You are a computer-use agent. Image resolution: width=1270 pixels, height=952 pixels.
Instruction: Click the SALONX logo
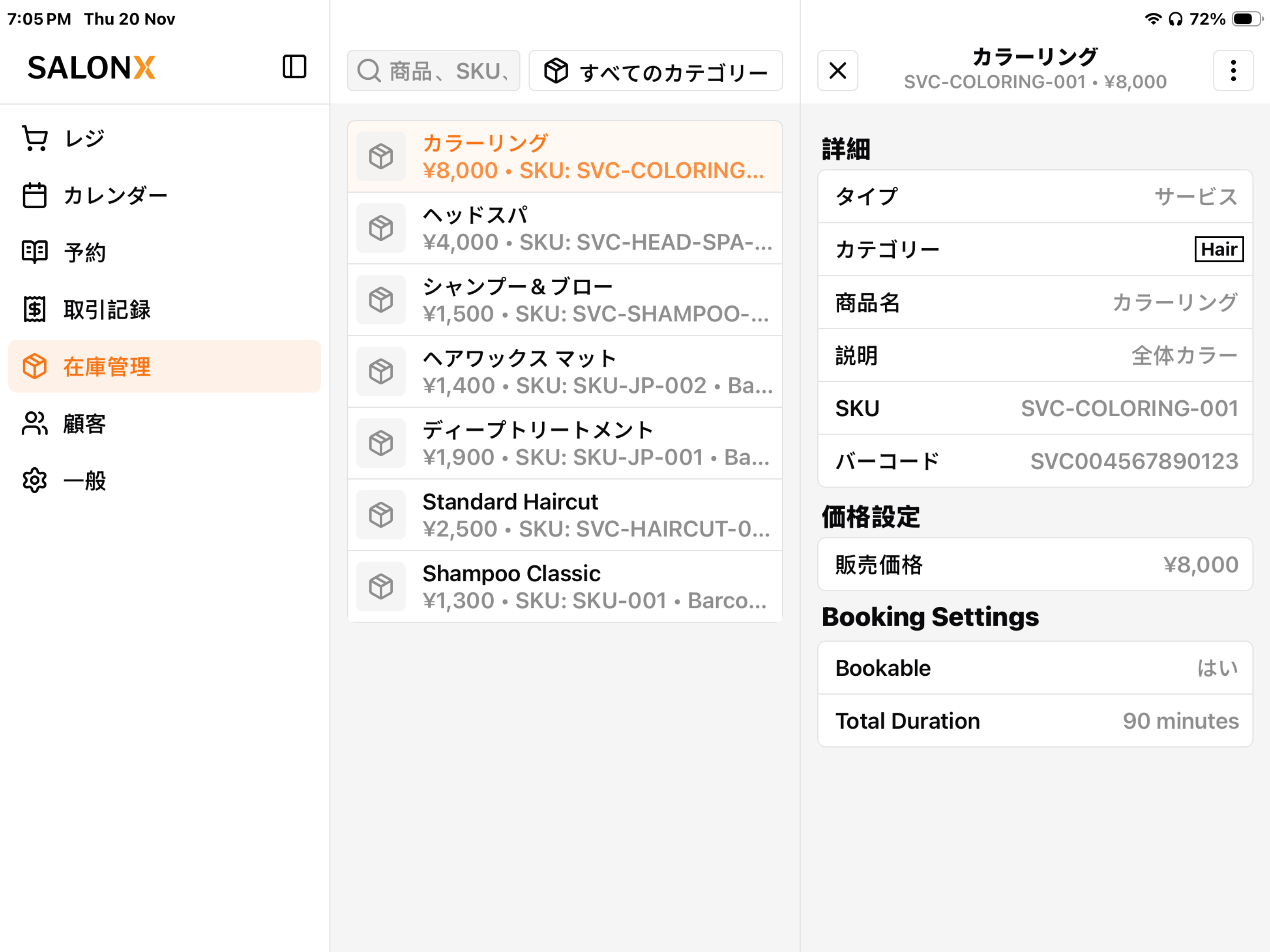pos(92,68)
